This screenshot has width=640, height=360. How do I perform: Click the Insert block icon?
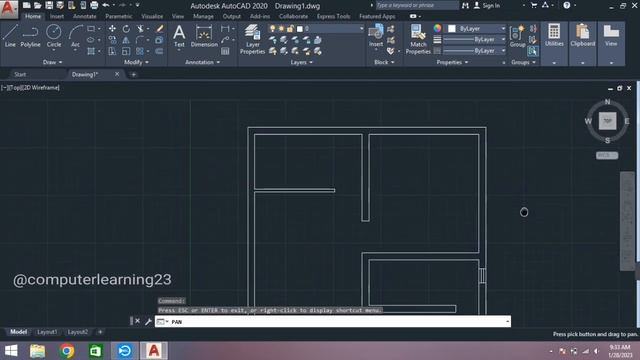376,36
